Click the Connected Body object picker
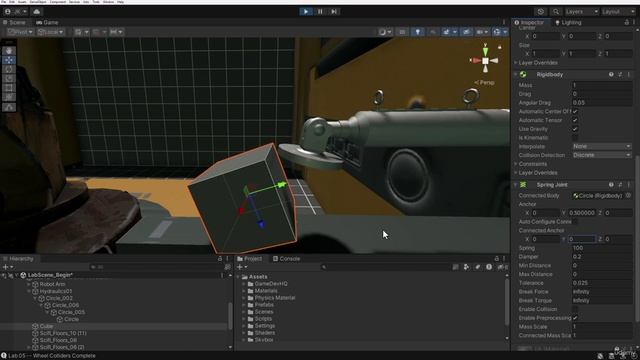This screenshot has height=360, width=640. pos(629,196)
